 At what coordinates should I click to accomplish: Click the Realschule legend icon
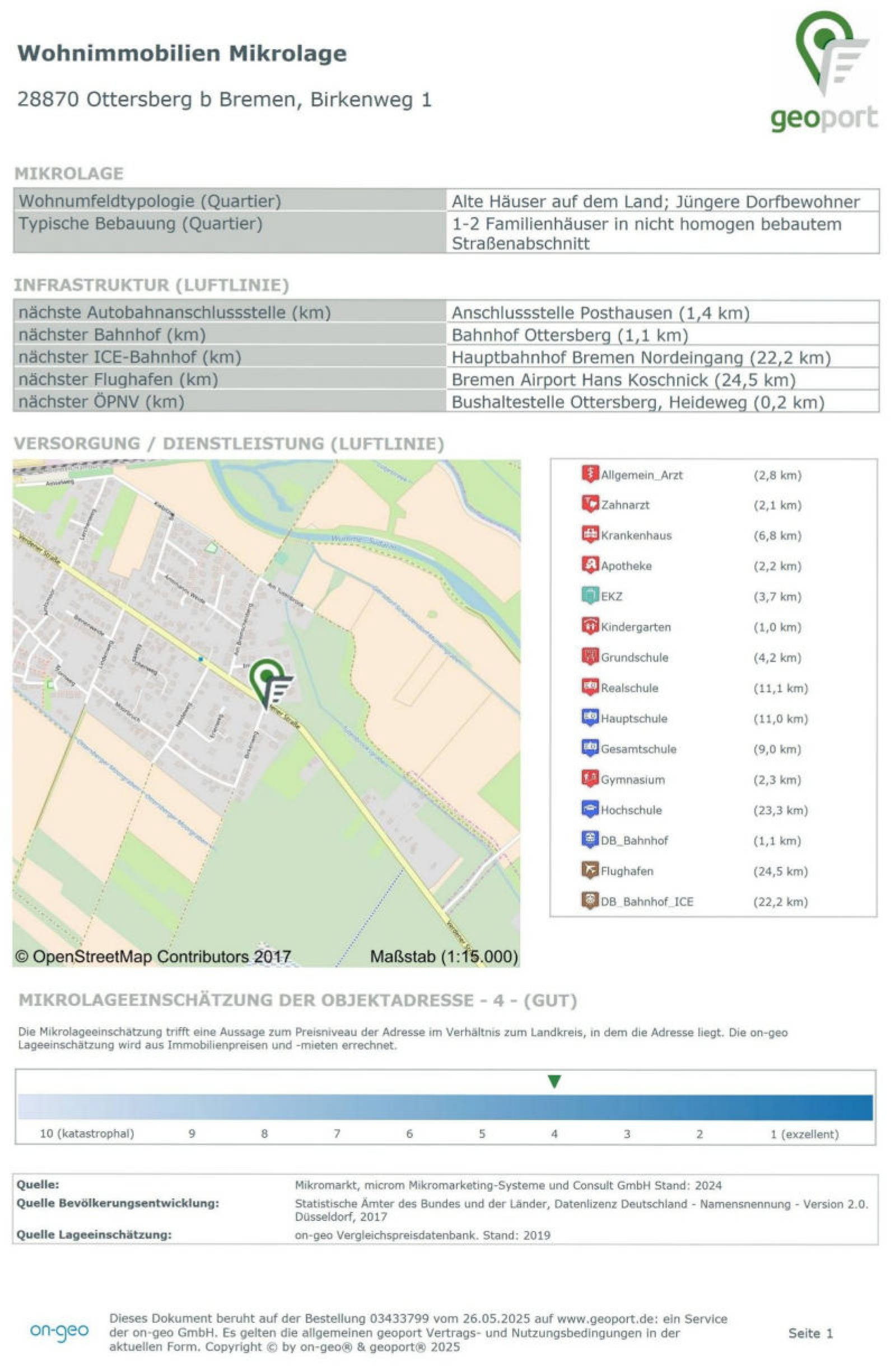click(589, 687)
